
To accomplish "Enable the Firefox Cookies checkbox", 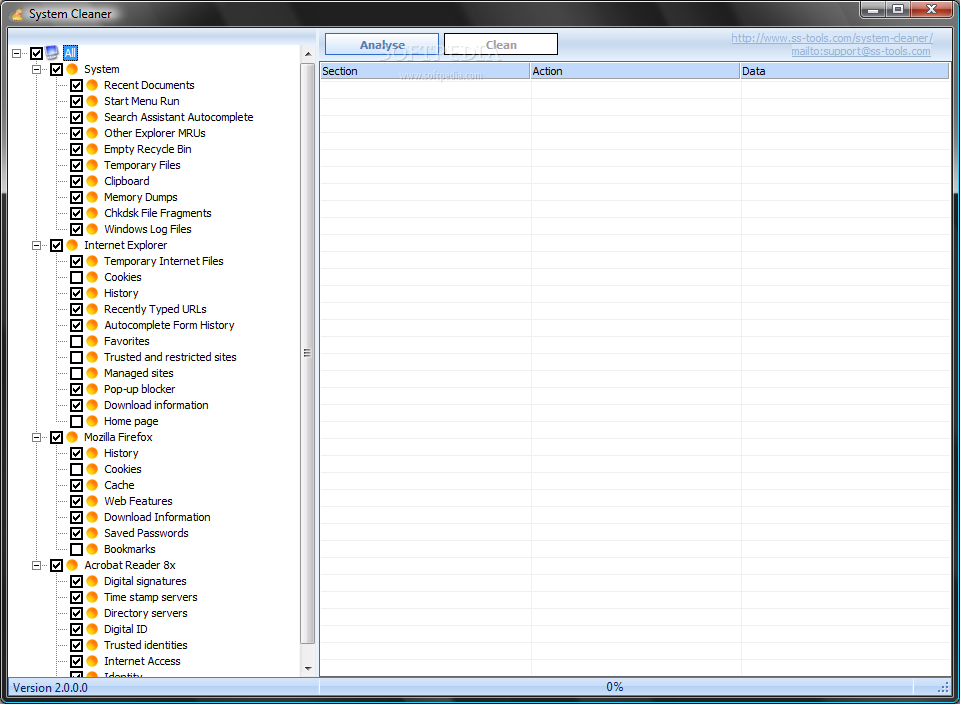I will pos(77,470).
